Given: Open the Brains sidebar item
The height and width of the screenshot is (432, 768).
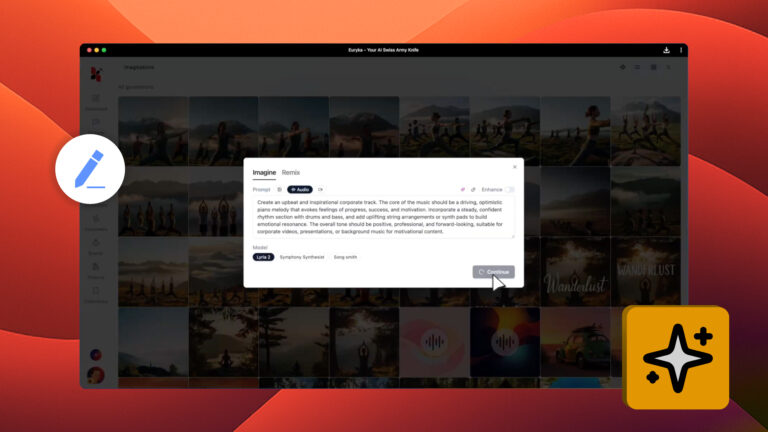Looking at the screenshot, I should click(96, 246).
